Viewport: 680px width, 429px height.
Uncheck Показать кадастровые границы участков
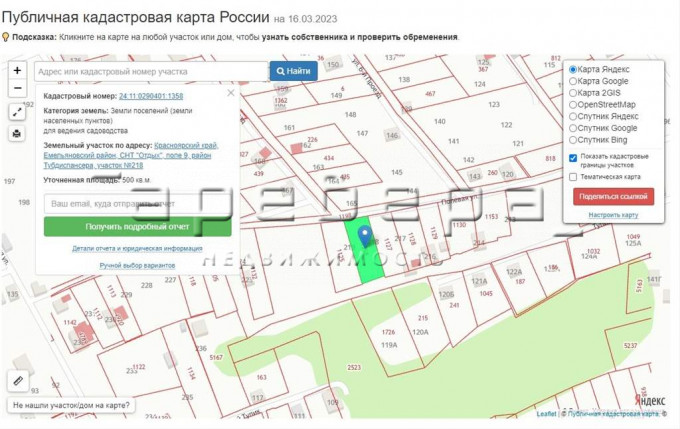573,157
